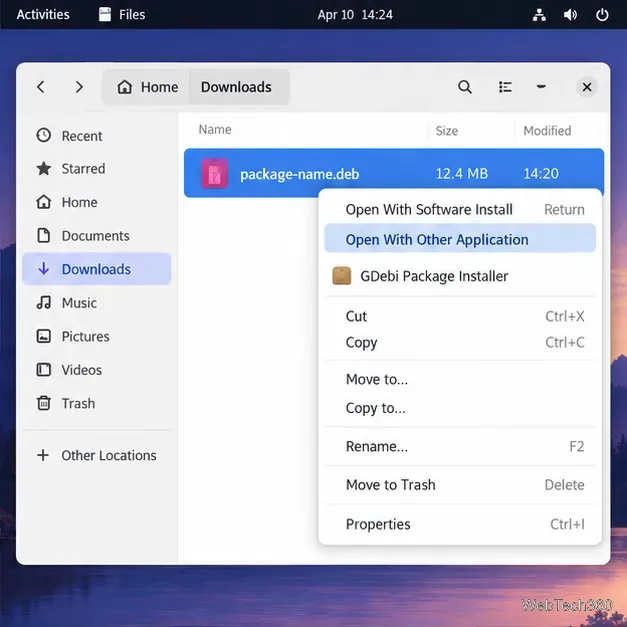Click the Music note icon

(44, 303)
